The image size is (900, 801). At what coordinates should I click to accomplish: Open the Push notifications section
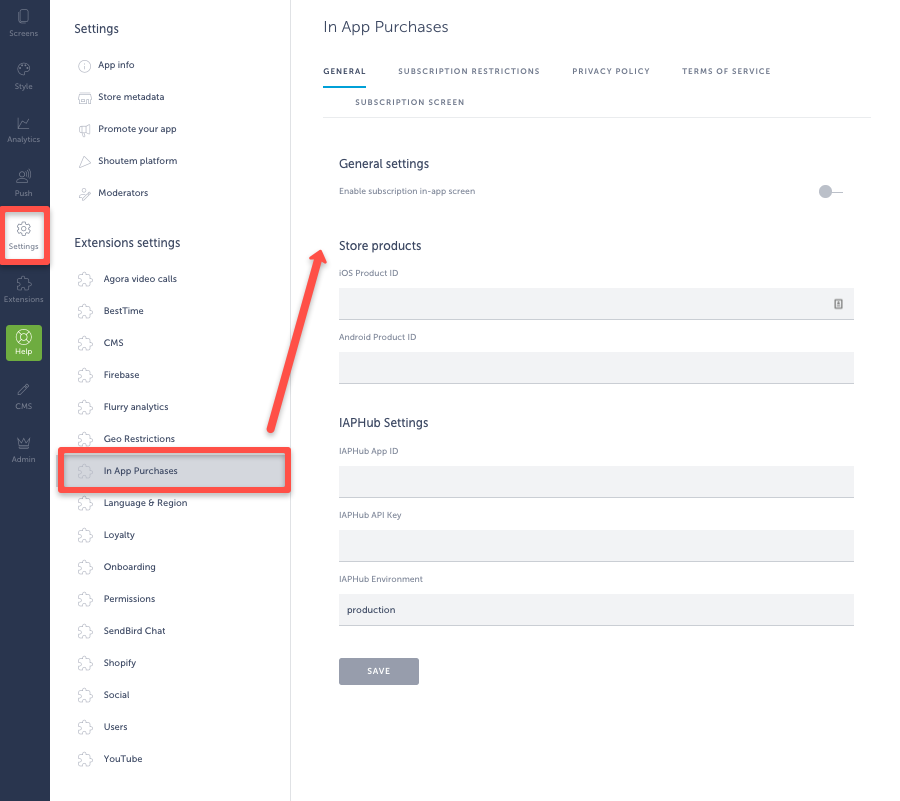[x=24, y=183]
